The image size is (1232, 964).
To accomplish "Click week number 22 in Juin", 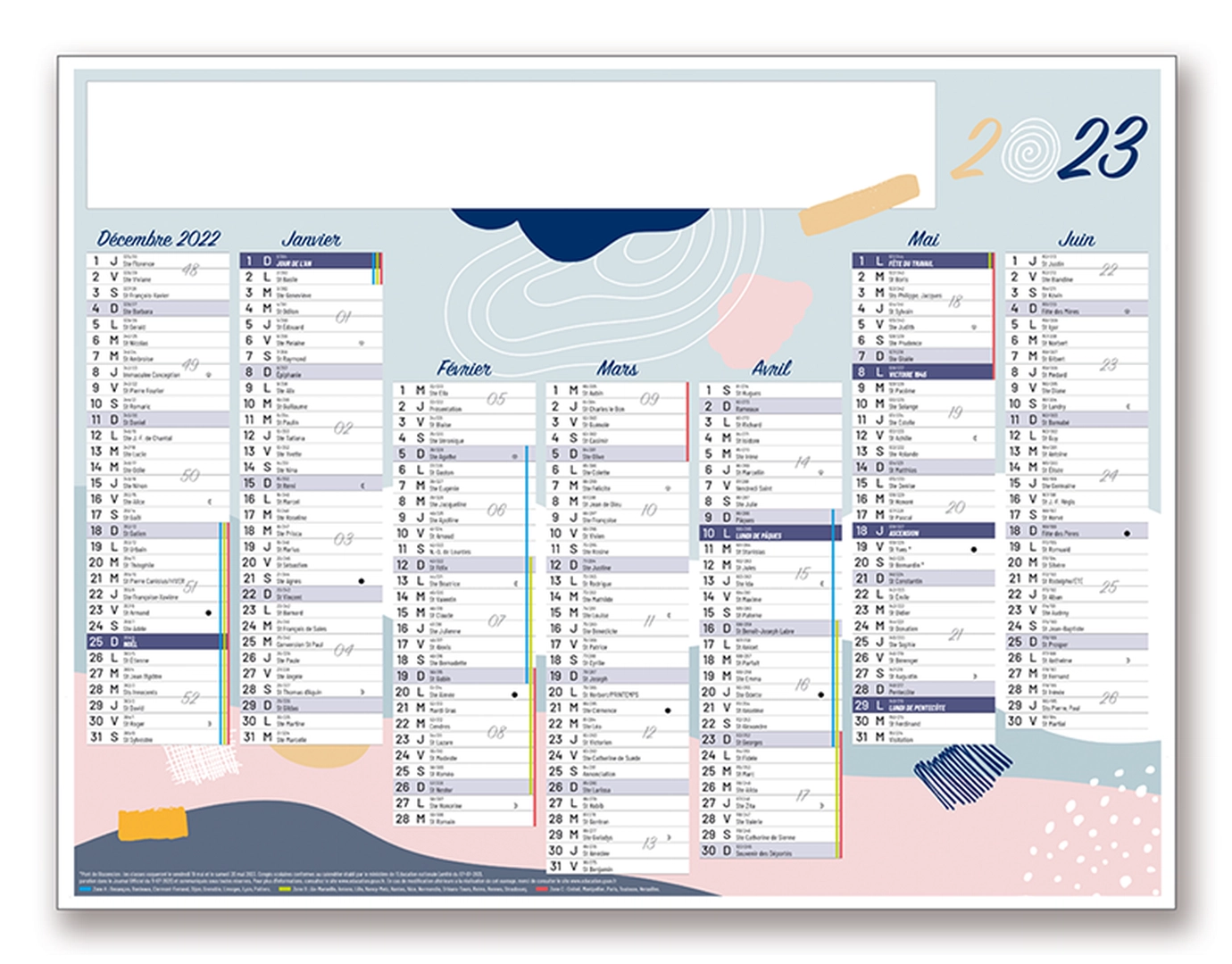I will (1108, 270).
